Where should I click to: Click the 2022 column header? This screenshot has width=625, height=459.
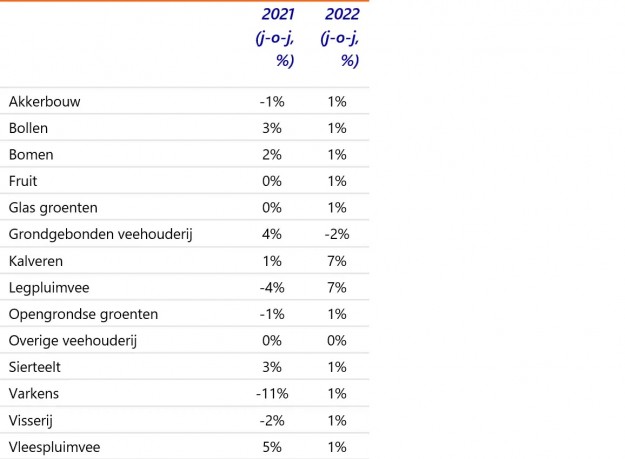point(340,38)
